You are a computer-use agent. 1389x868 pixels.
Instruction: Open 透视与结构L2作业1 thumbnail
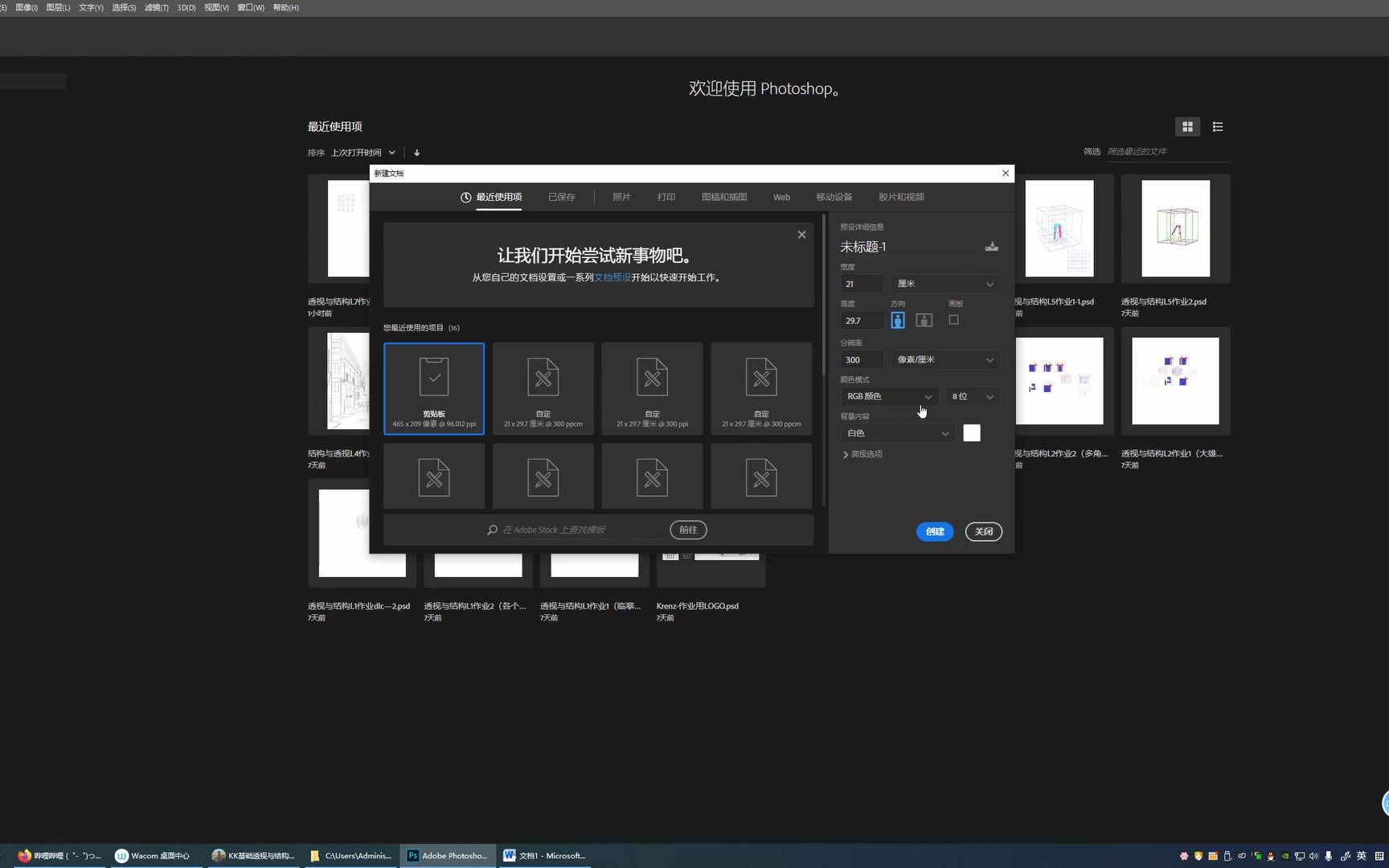(1175, 381)
